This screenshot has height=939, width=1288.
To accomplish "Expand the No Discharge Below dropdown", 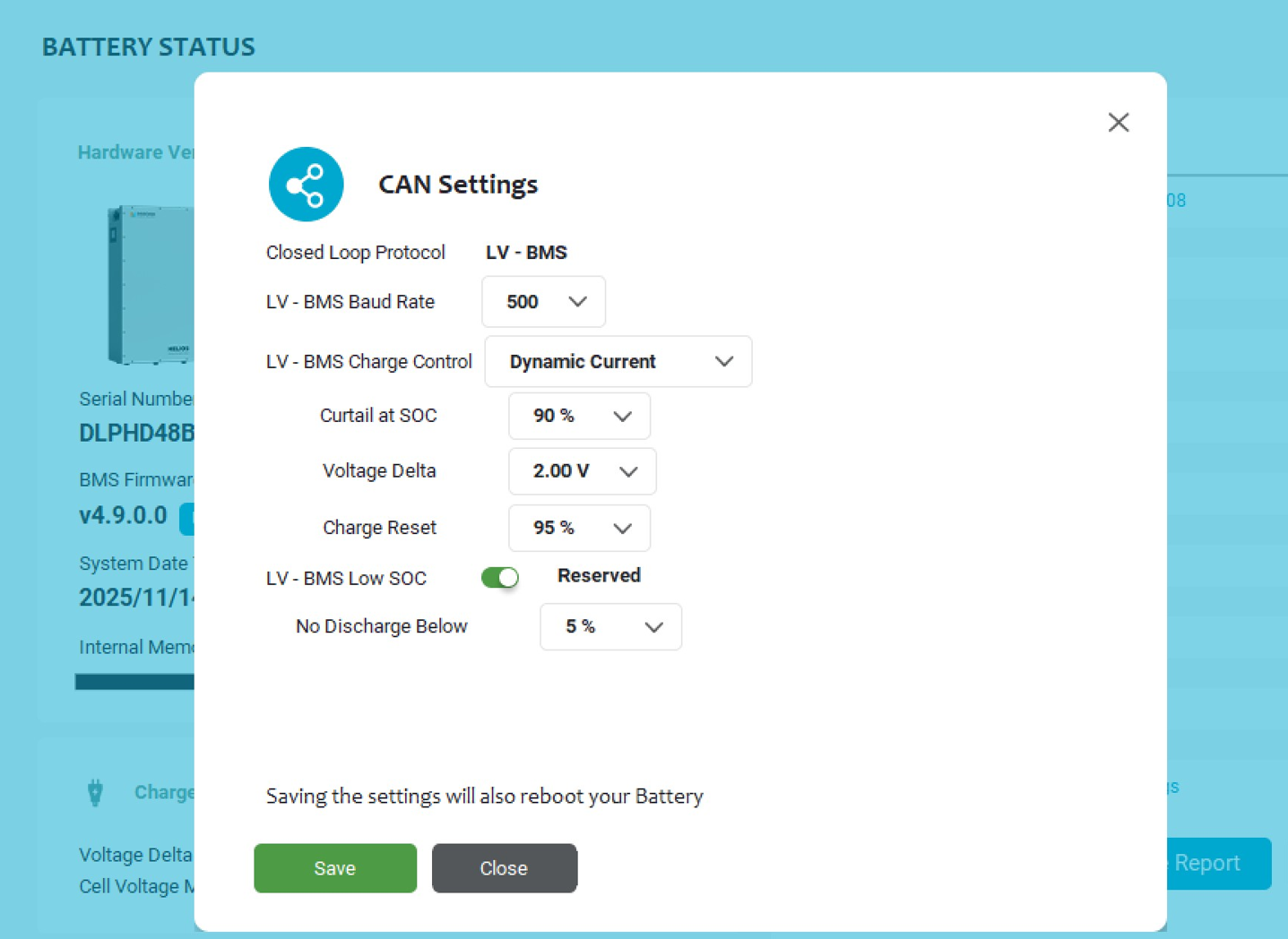I will [x=609, y=627].
